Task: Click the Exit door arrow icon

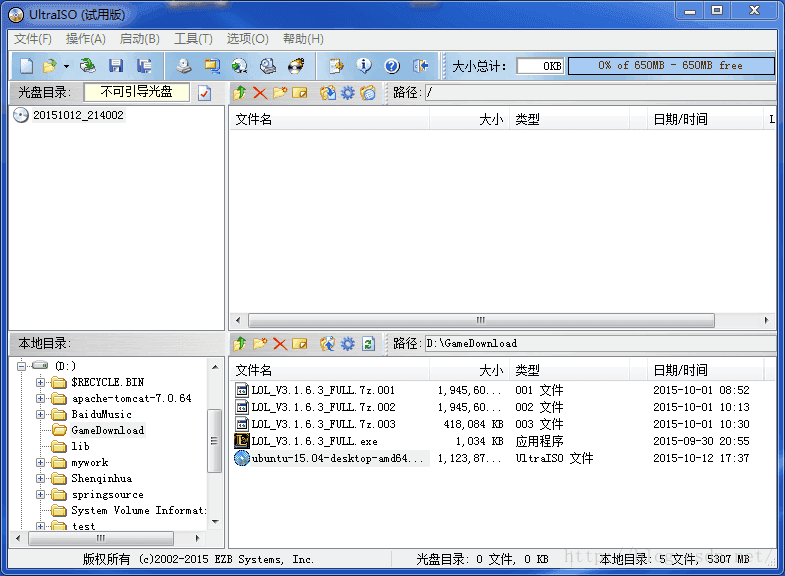Action: (420, 66)
